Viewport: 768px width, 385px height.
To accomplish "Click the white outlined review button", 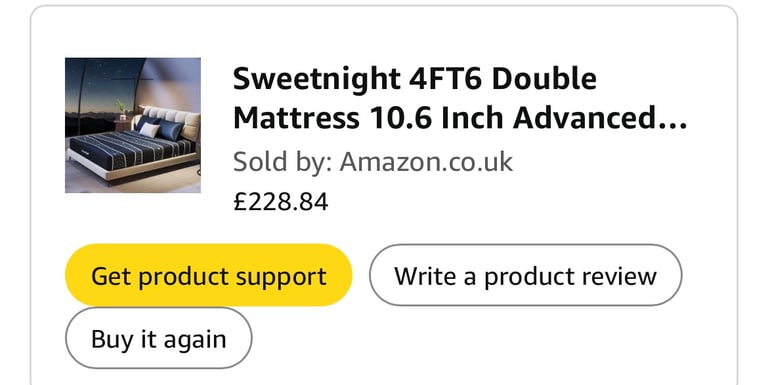I will tap(526, 275).
